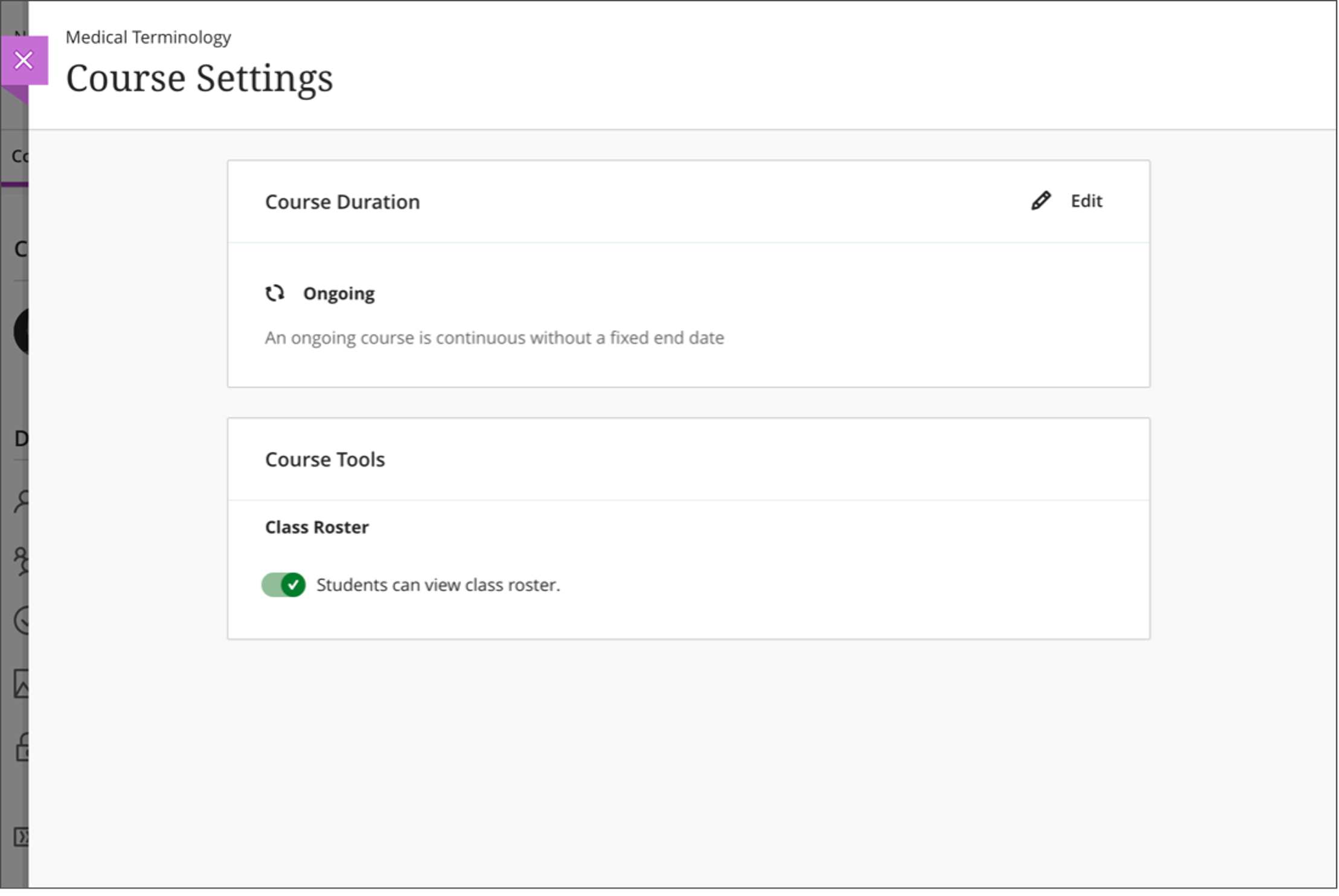Image resolution: width=1339 pixels, height=896 pixels.
Task: Click the Course Settings page title
Action: (x=199, y=78)
